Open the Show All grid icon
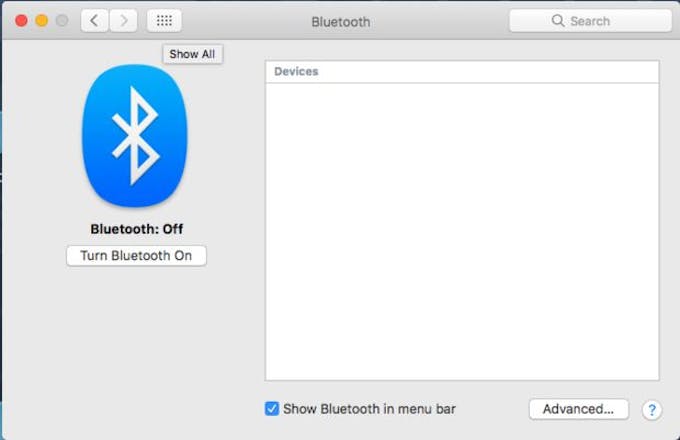Image resolution: width=680 pixels, height=440 pixels. tap(164, 20)
